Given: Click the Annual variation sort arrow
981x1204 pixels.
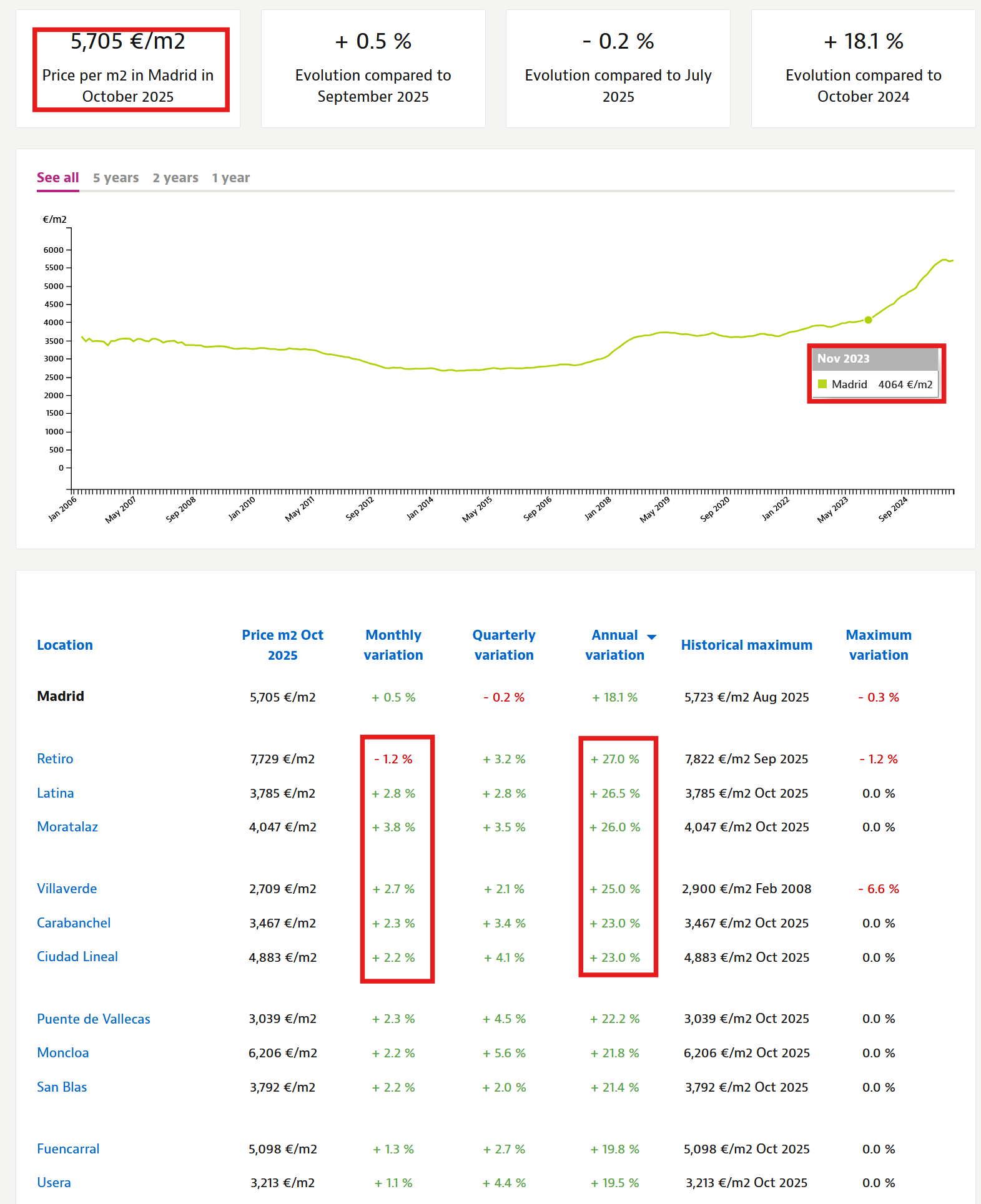Looking at the screenshot, I should pos(651,637).
